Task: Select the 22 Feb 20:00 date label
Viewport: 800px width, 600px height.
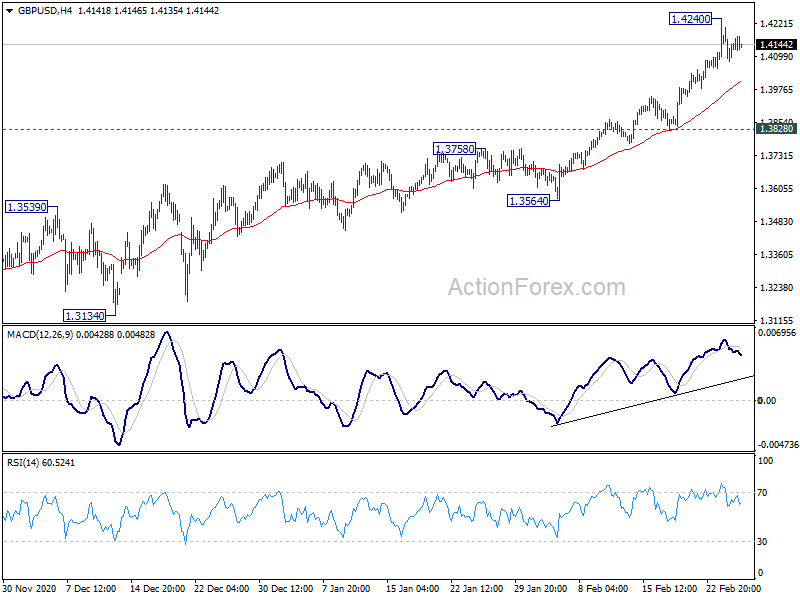Action: 733,588
